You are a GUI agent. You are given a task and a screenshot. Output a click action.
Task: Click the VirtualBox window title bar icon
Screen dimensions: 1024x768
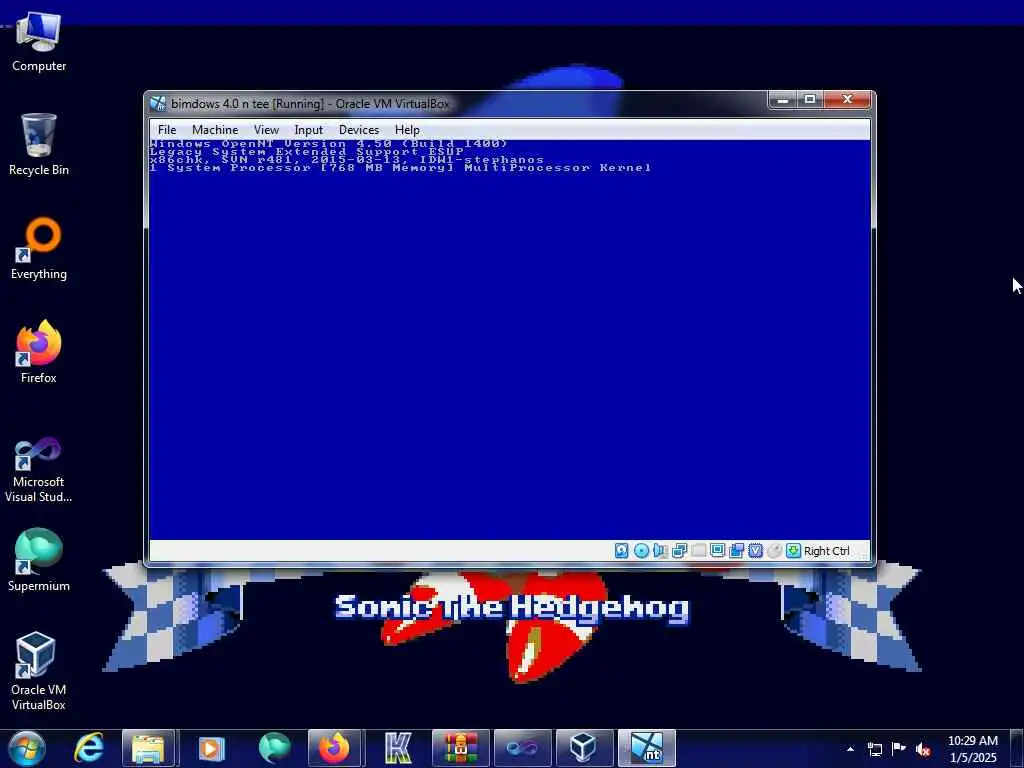coord(157,103)
